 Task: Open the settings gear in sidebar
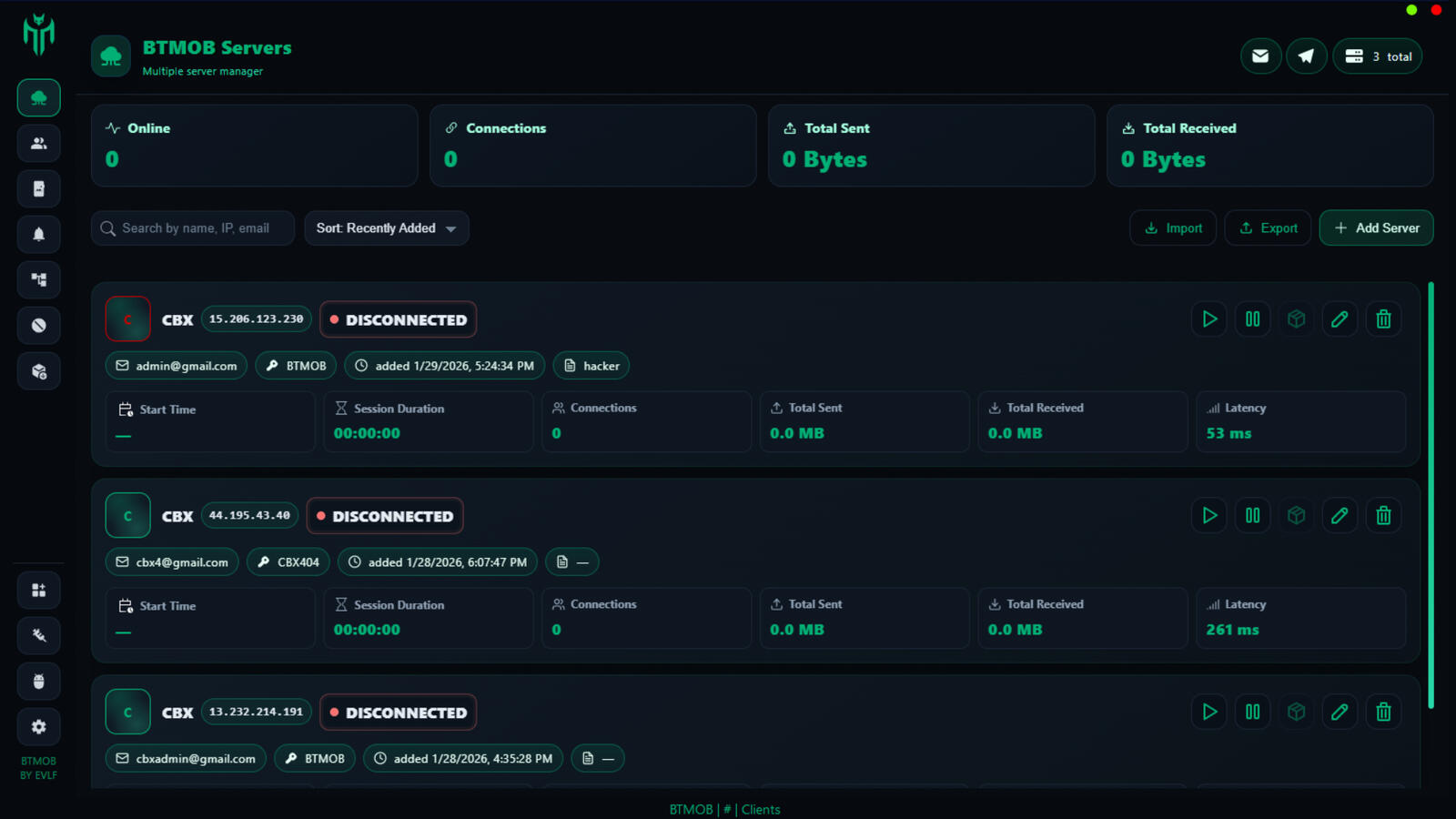click(x=39, y=726)
